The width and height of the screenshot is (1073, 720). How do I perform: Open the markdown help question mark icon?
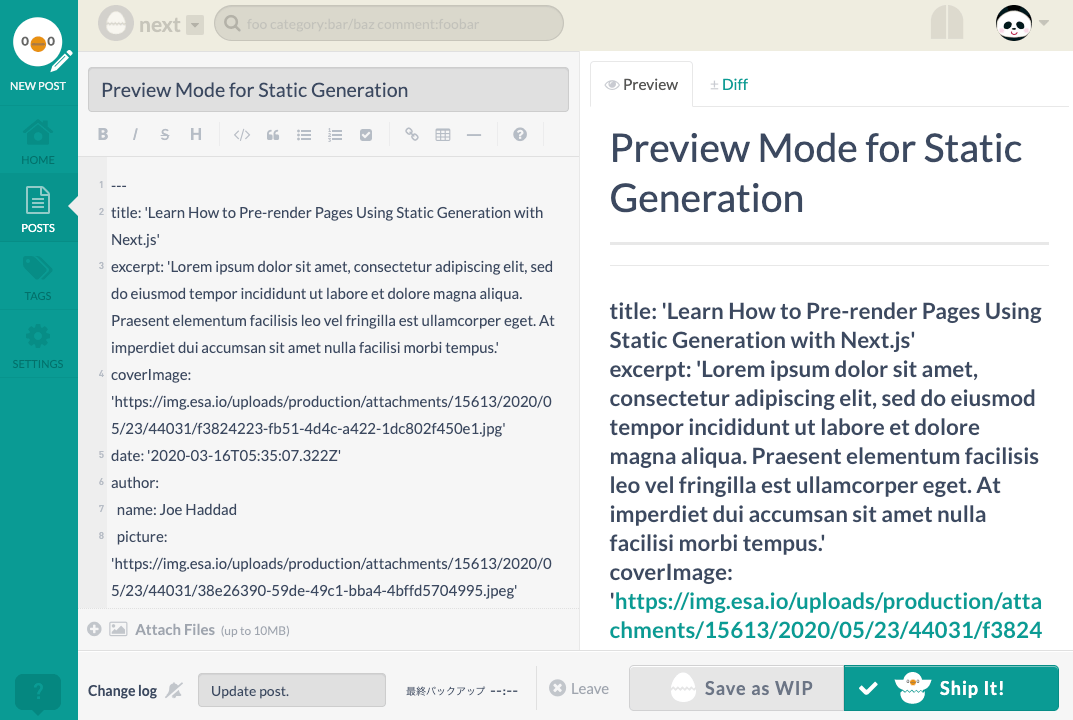pos(520,135)
